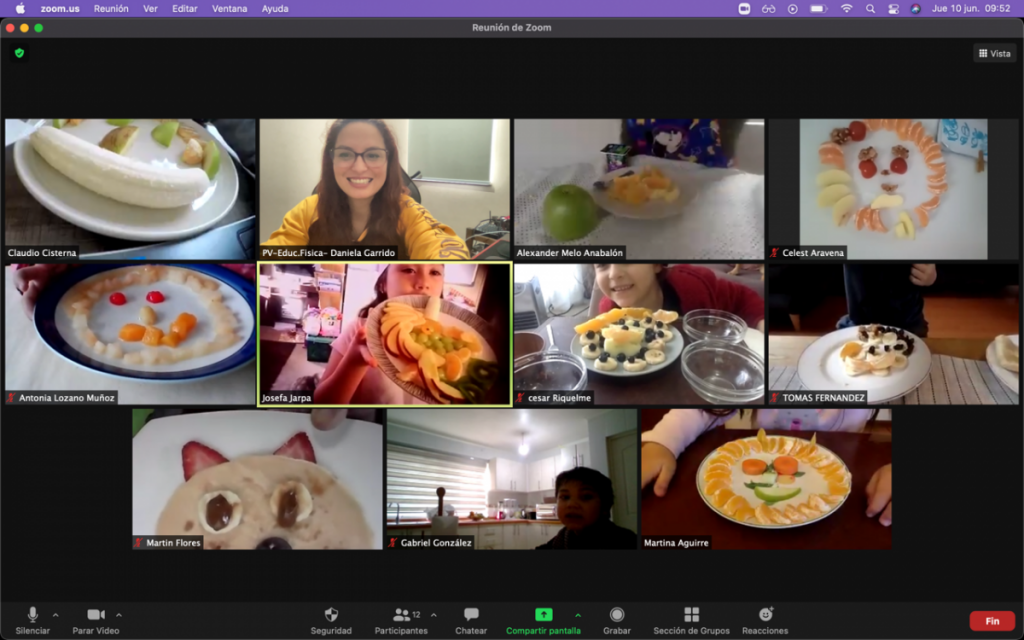The image size is (1024, 640).
Task: Toggle camera off with Parar Video
Action: 96,615
